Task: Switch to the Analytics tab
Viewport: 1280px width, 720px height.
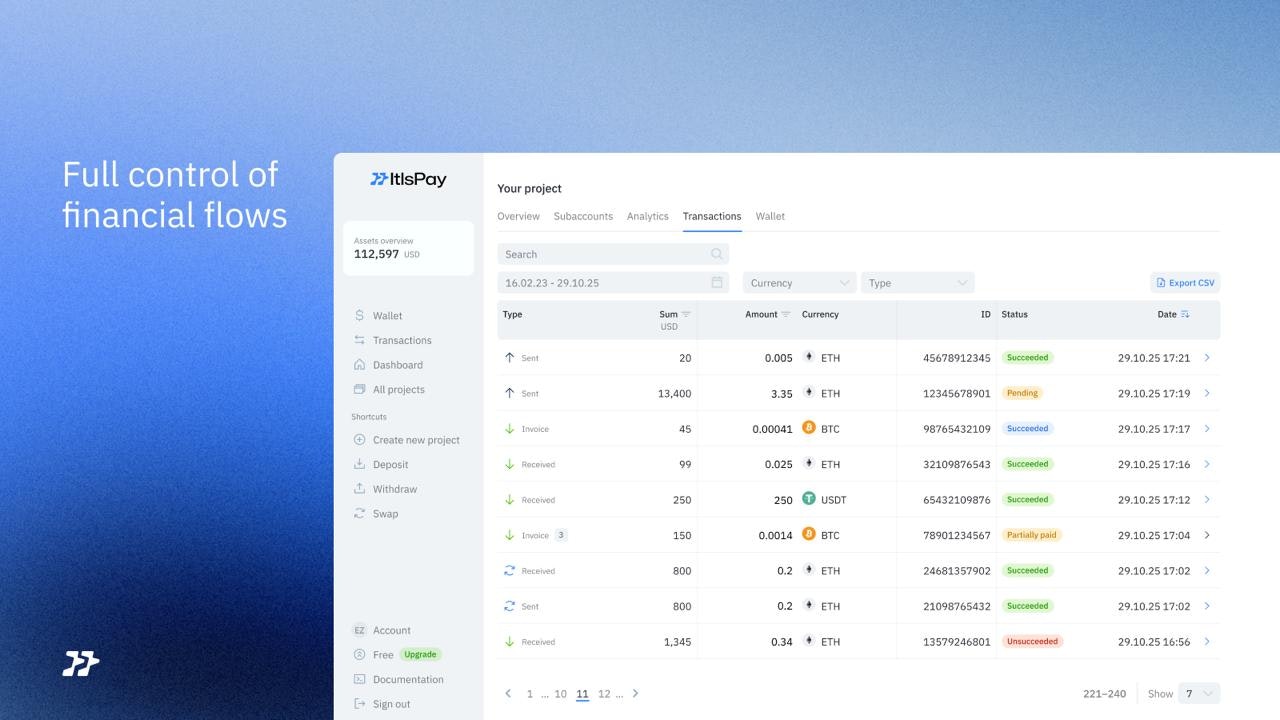Action: coord(647,216)
